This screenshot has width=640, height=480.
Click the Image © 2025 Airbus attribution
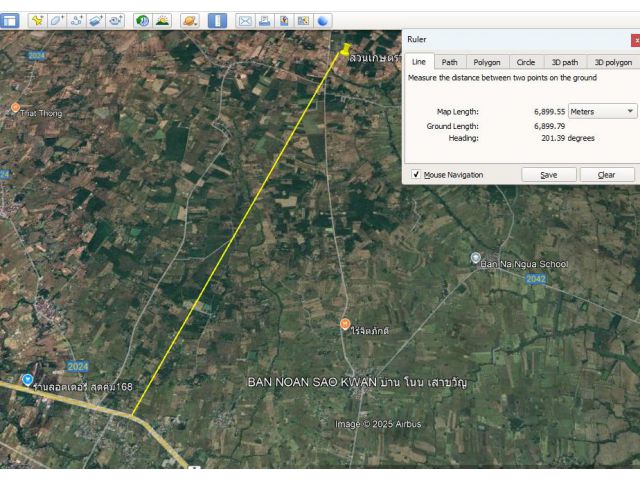tap(378, 424)
